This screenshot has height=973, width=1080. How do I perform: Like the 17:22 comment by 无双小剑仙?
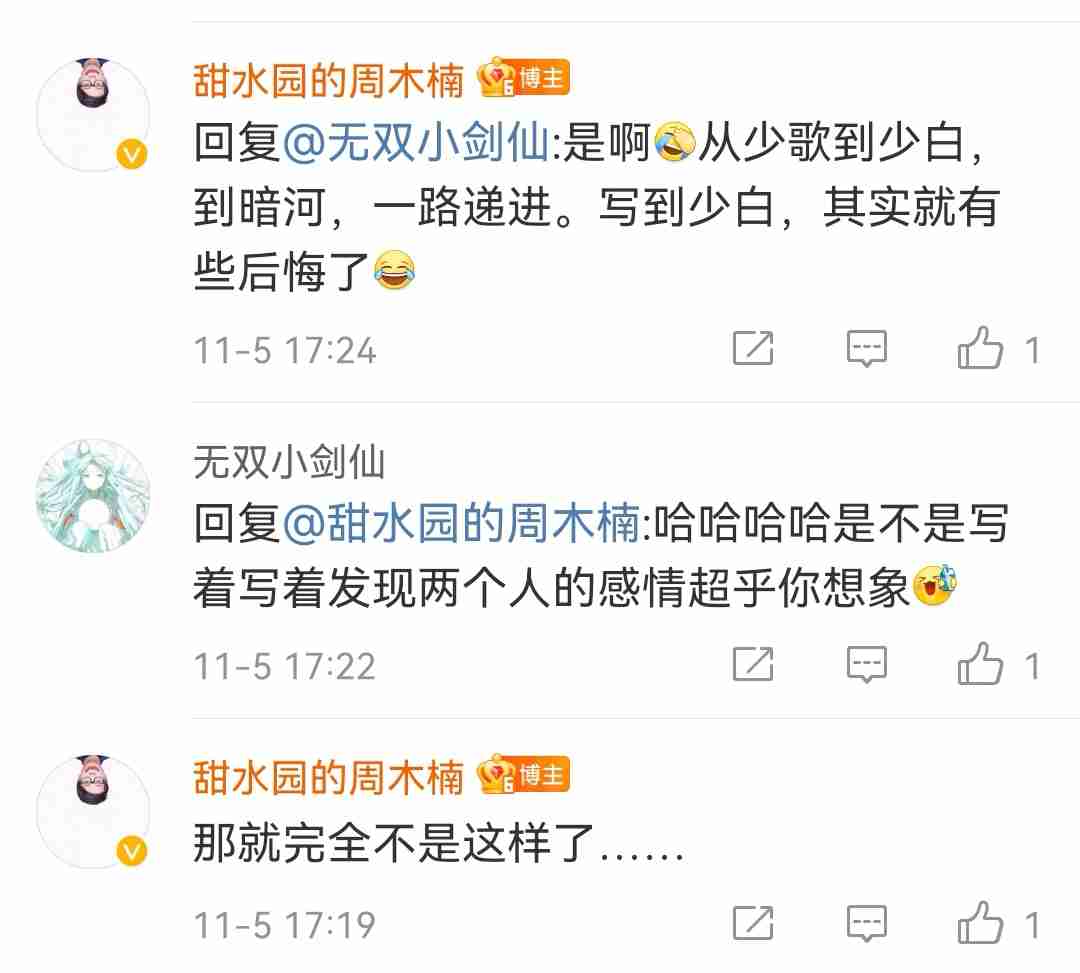pos(980,664)
